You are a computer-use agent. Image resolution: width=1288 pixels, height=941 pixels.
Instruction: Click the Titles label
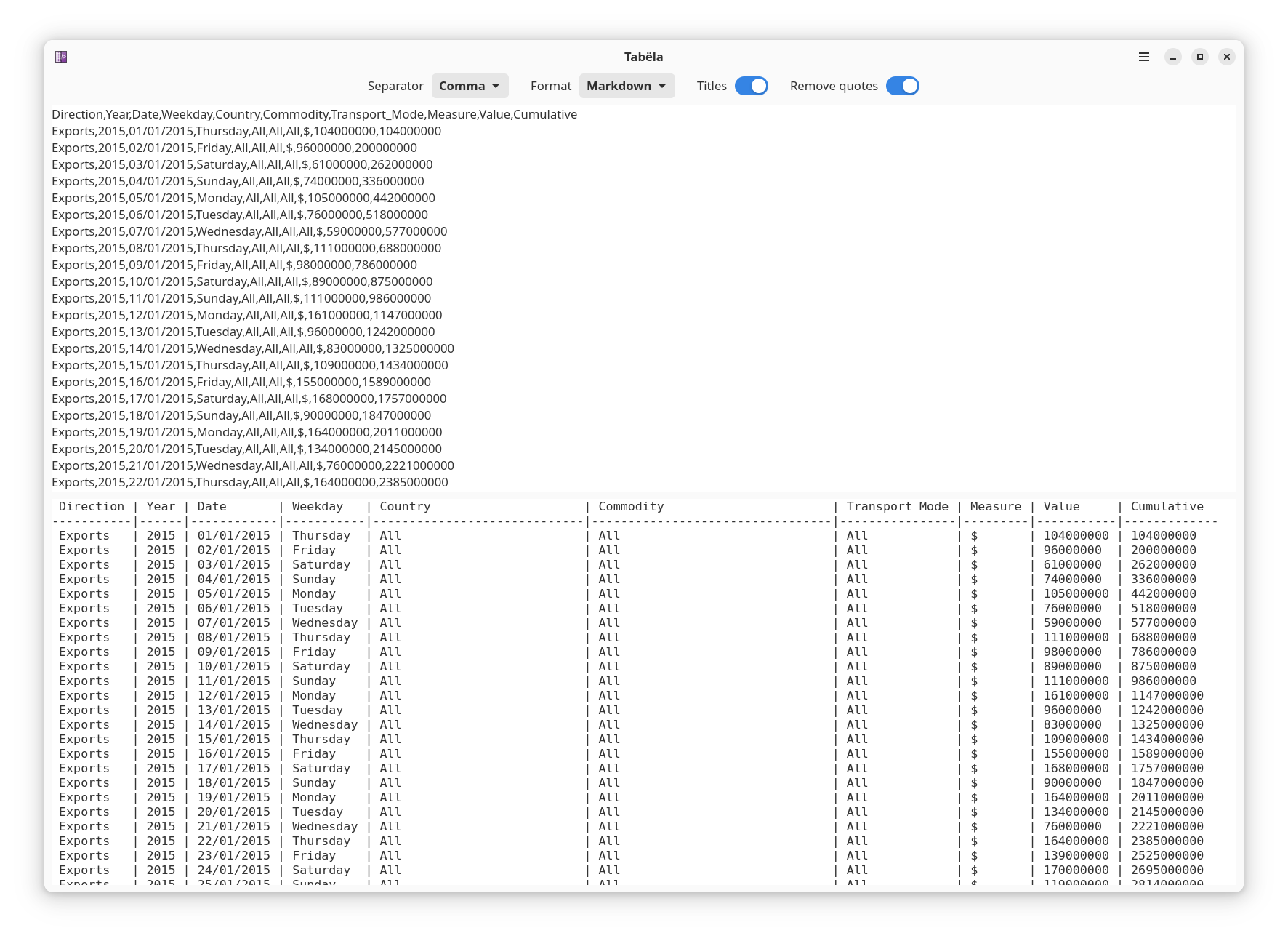[x=712, y=86]
